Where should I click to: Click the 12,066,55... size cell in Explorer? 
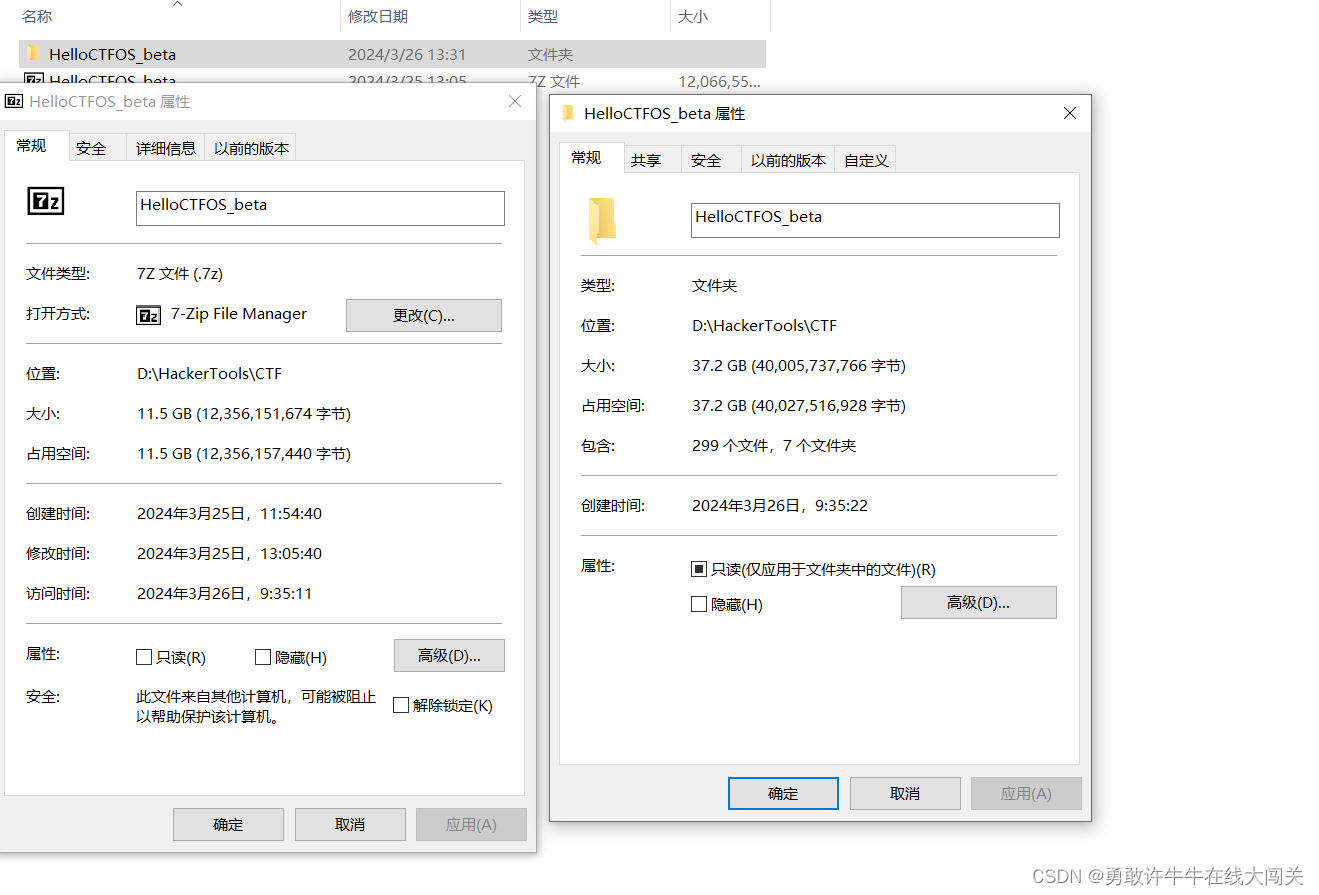(x=719, y=80)
